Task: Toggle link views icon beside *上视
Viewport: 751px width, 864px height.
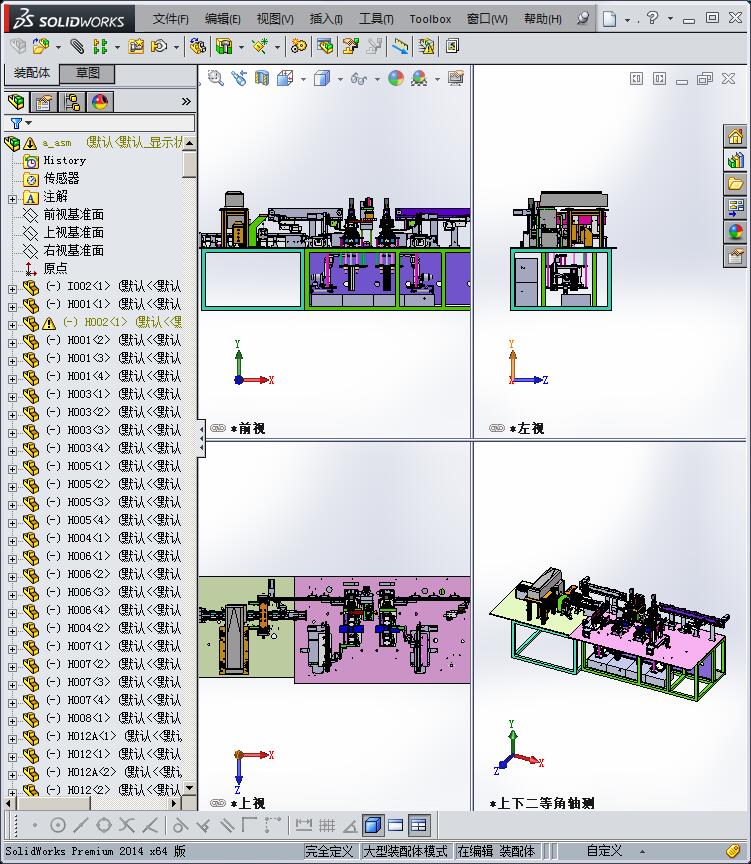Action: pos(218,803)
